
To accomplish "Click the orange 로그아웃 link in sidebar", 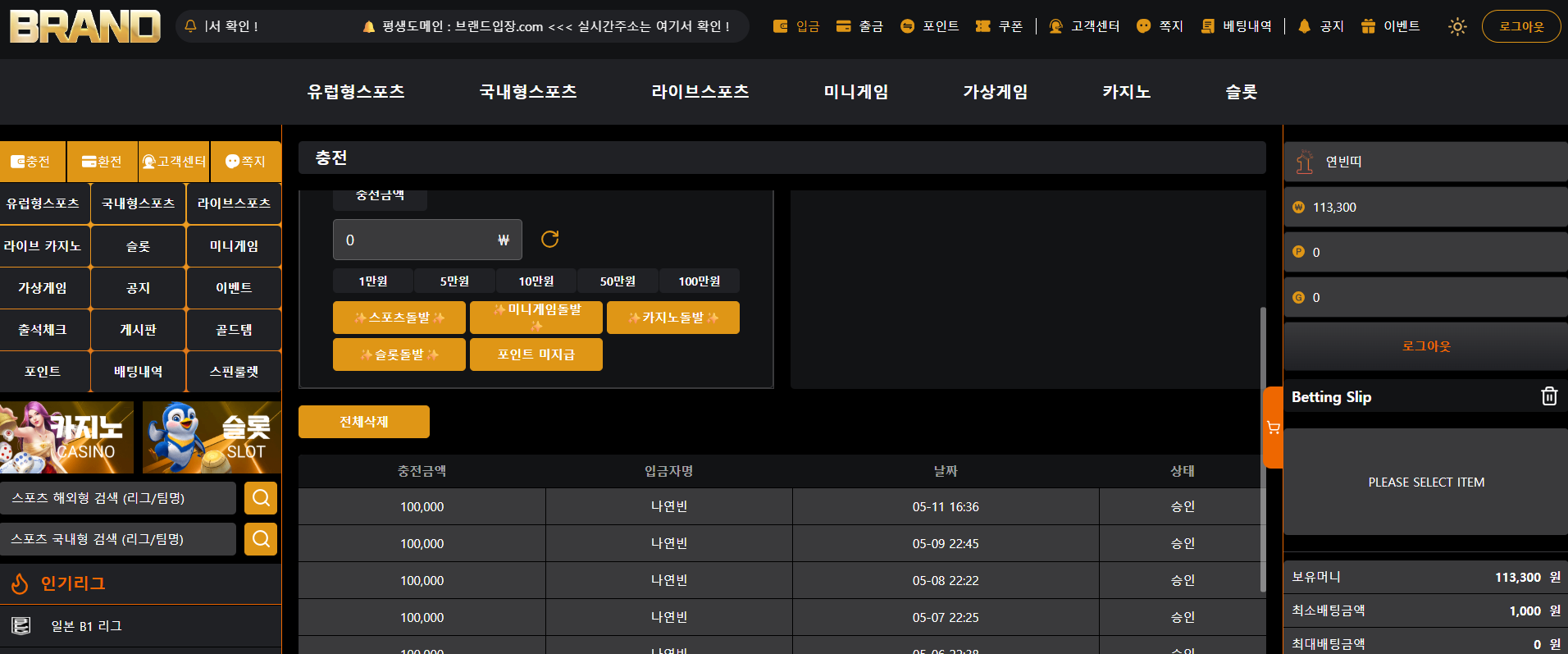I will click(x=1426, y=346).
